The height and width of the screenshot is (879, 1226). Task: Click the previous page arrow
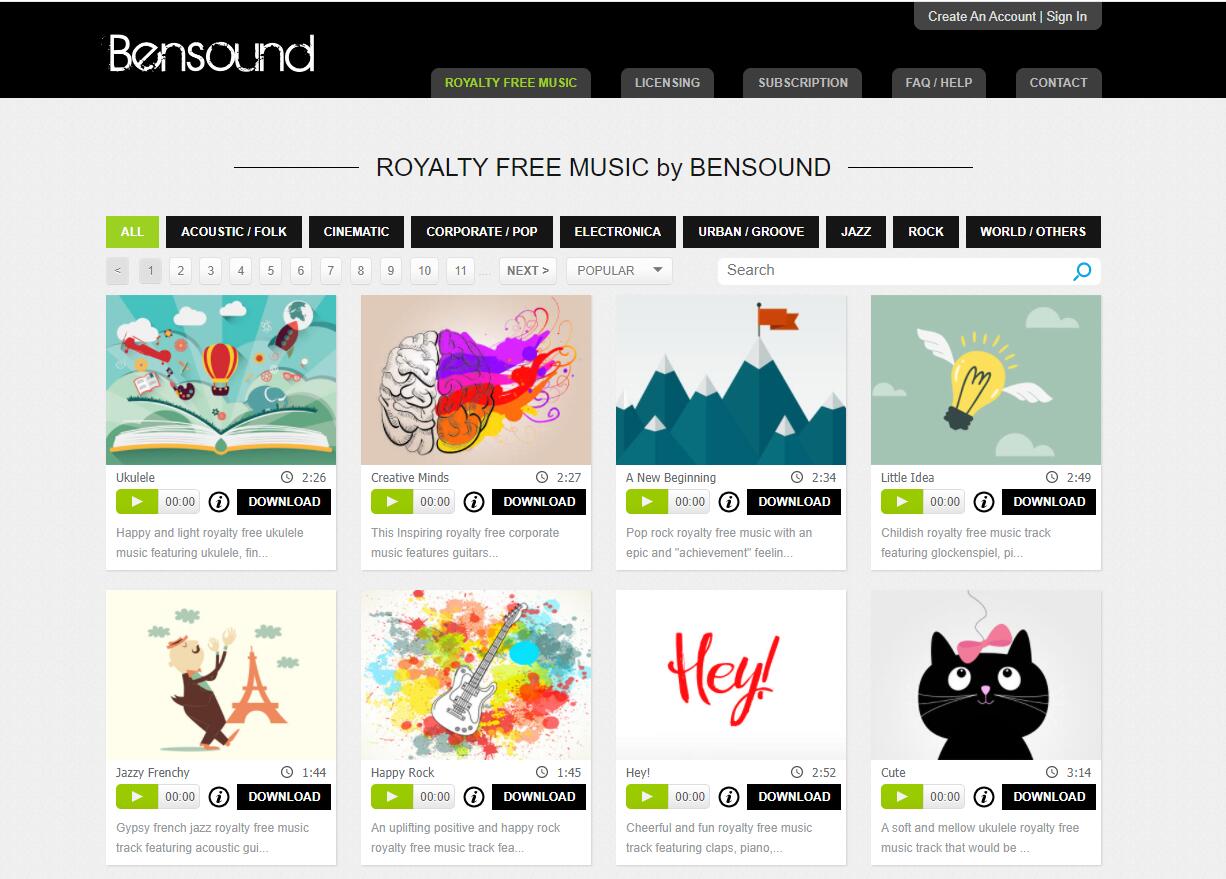118,270
